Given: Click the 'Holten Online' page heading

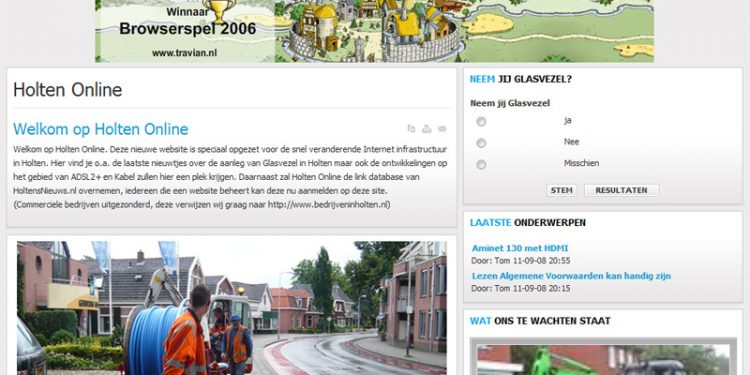Looking at the screenshot, I should coord(67,90).
